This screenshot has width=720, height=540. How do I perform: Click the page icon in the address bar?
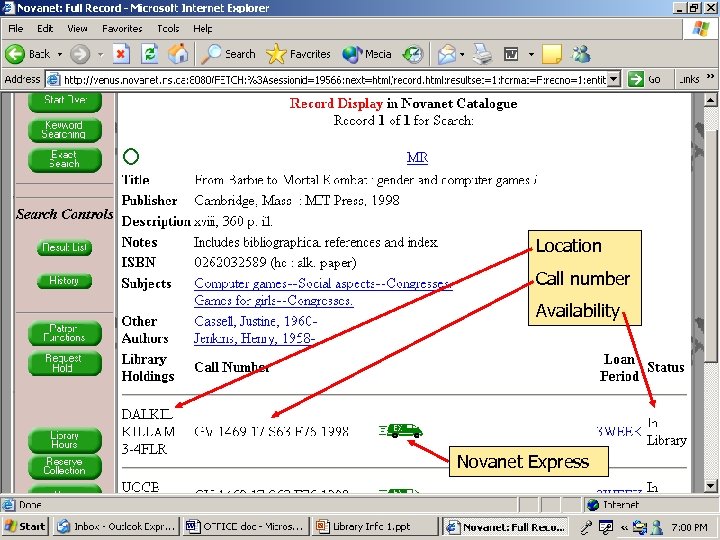[54, 79]
